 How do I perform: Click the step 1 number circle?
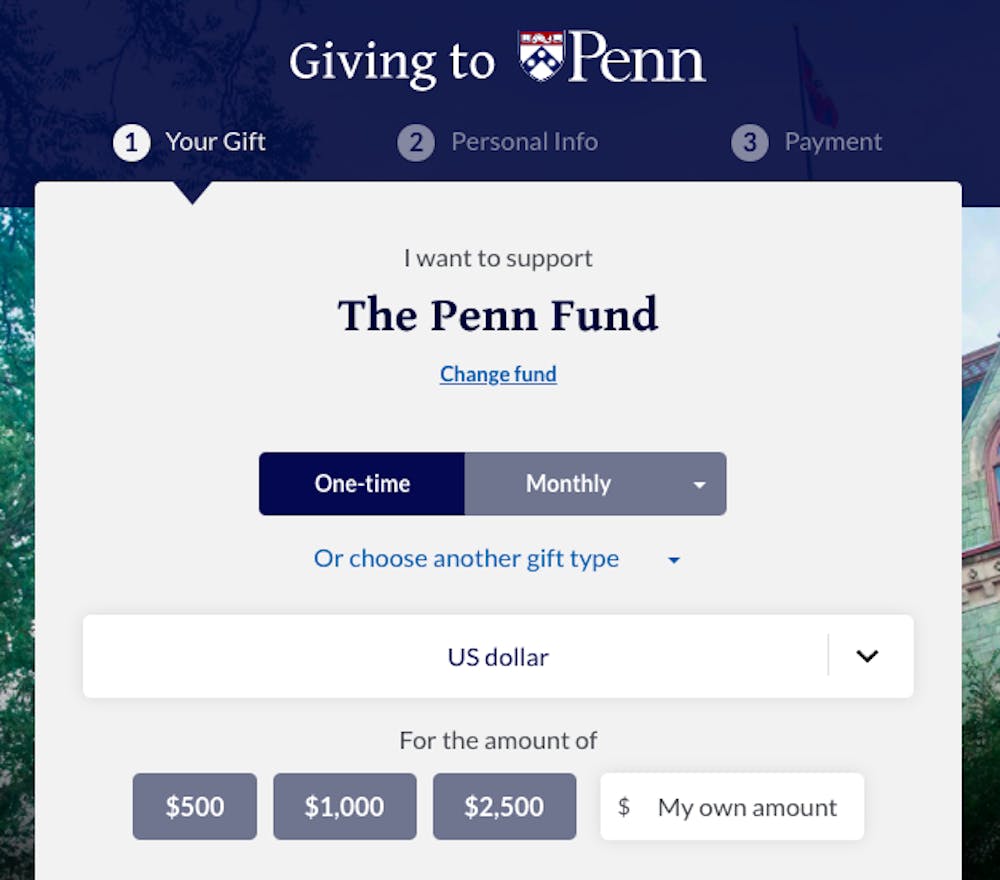pyautogui.click(x=131, y=142)
